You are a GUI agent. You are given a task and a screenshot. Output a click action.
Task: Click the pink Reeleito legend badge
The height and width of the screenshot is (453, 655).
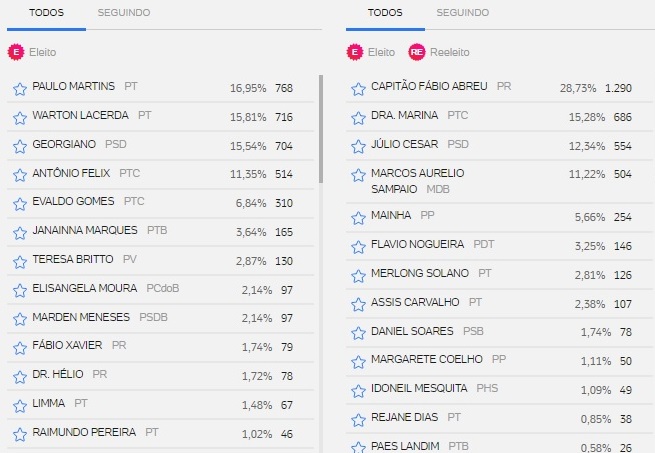tap(416, 52)
